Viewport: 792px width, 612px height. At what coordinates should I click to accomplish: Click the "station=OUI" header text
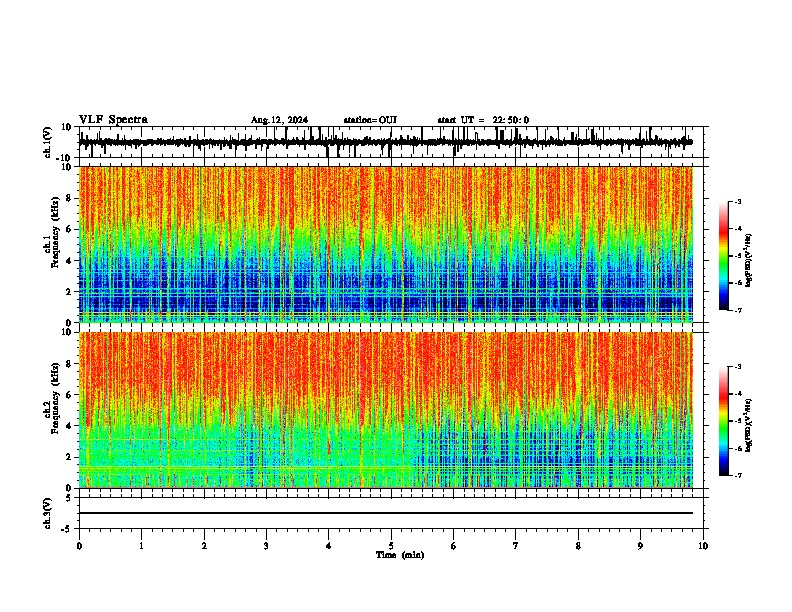point(370,120)
